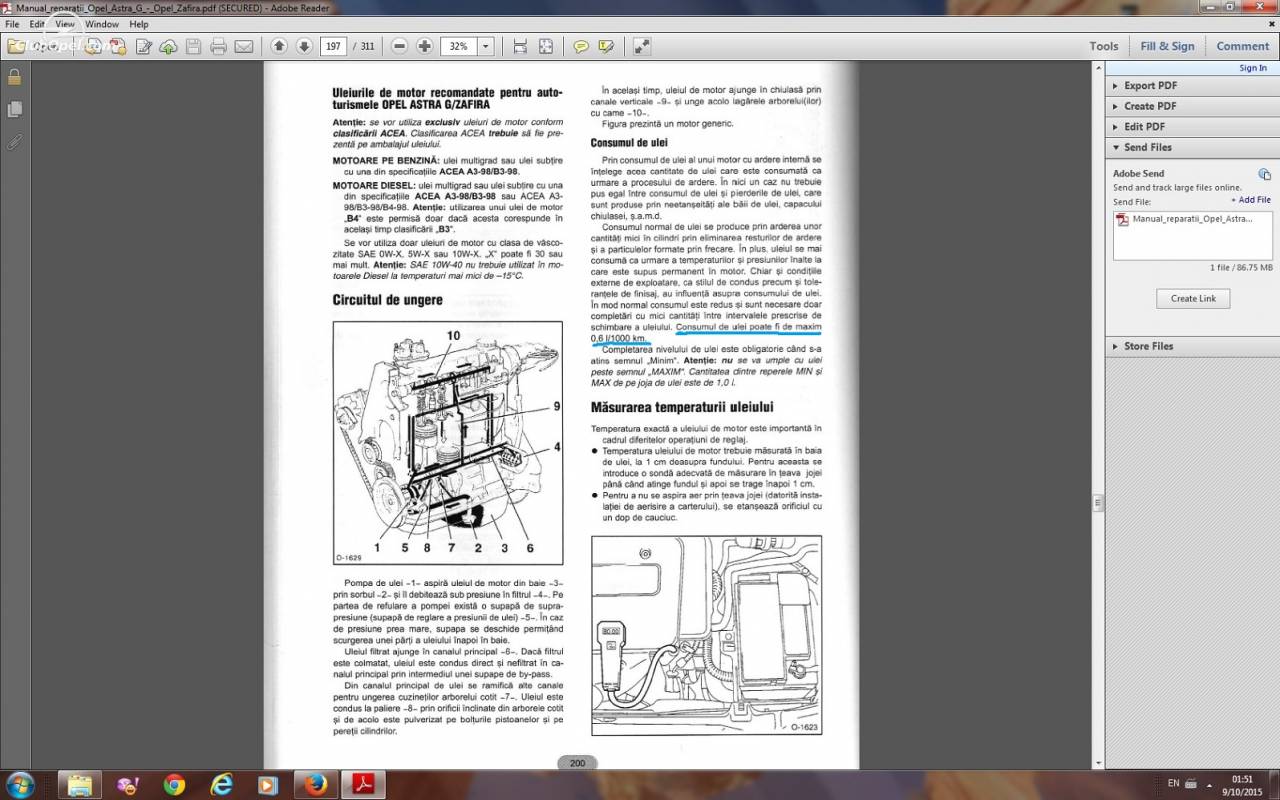Viewport: 1280px width, 800px height.
Task: Select the Highlight text tool
Action: pyautogui.click(x=606, y=46)
